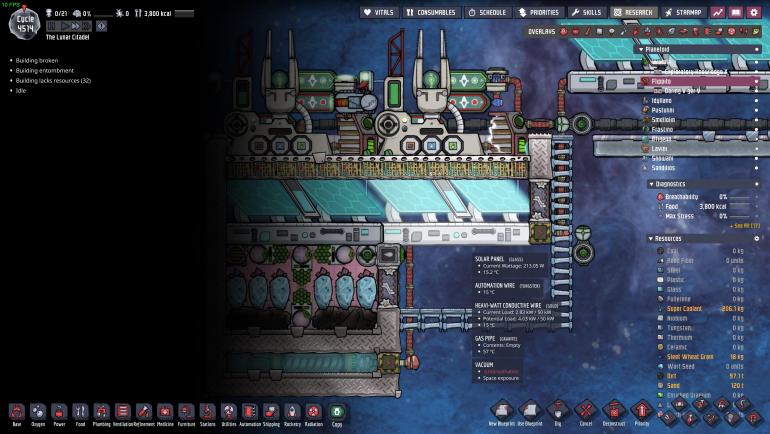Open the colony report chart icon
The height and width of the screenshot is (434, 770).
(x=718, y=12)
